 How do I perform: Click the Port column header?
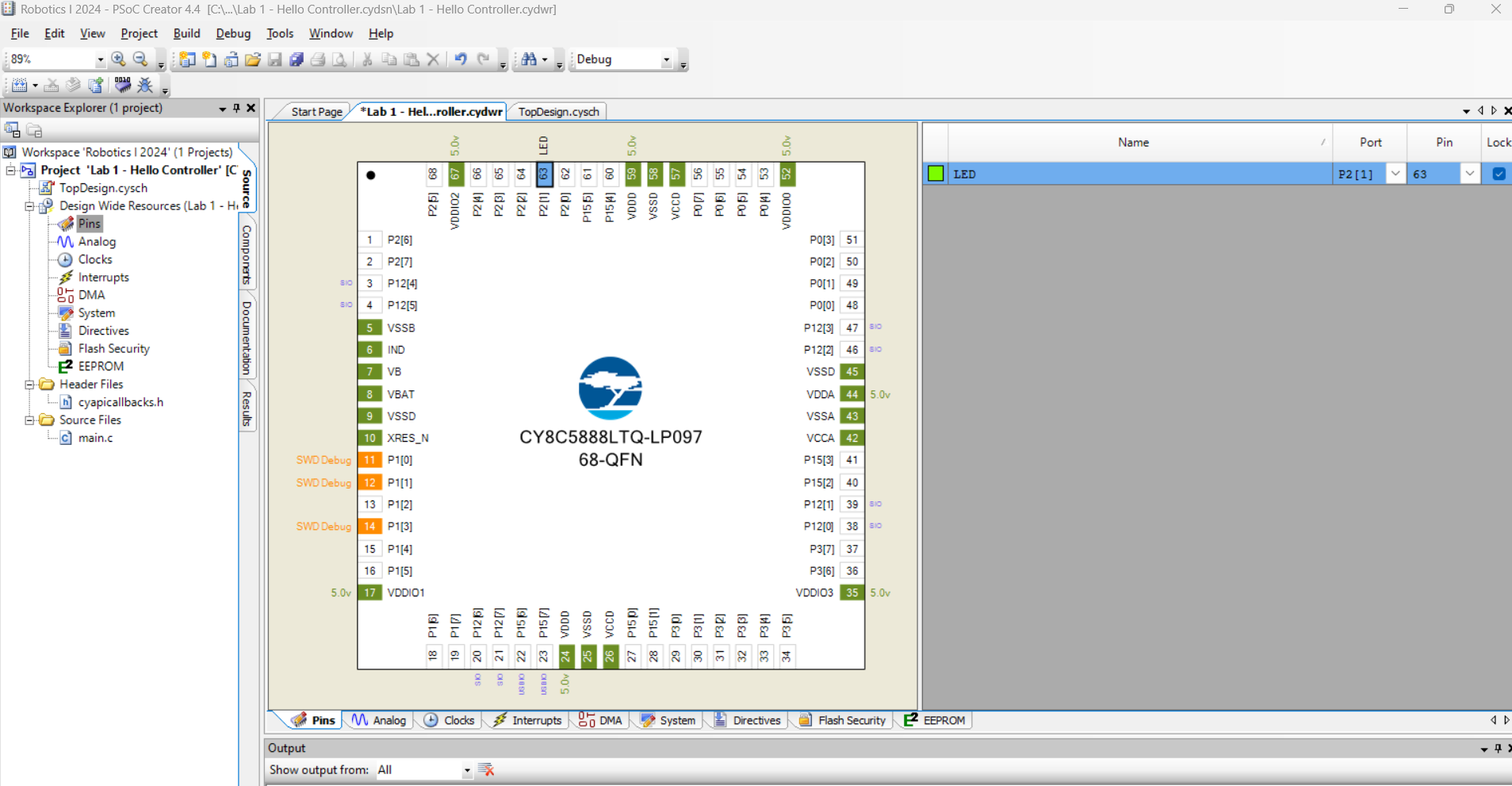point(1370,143)
